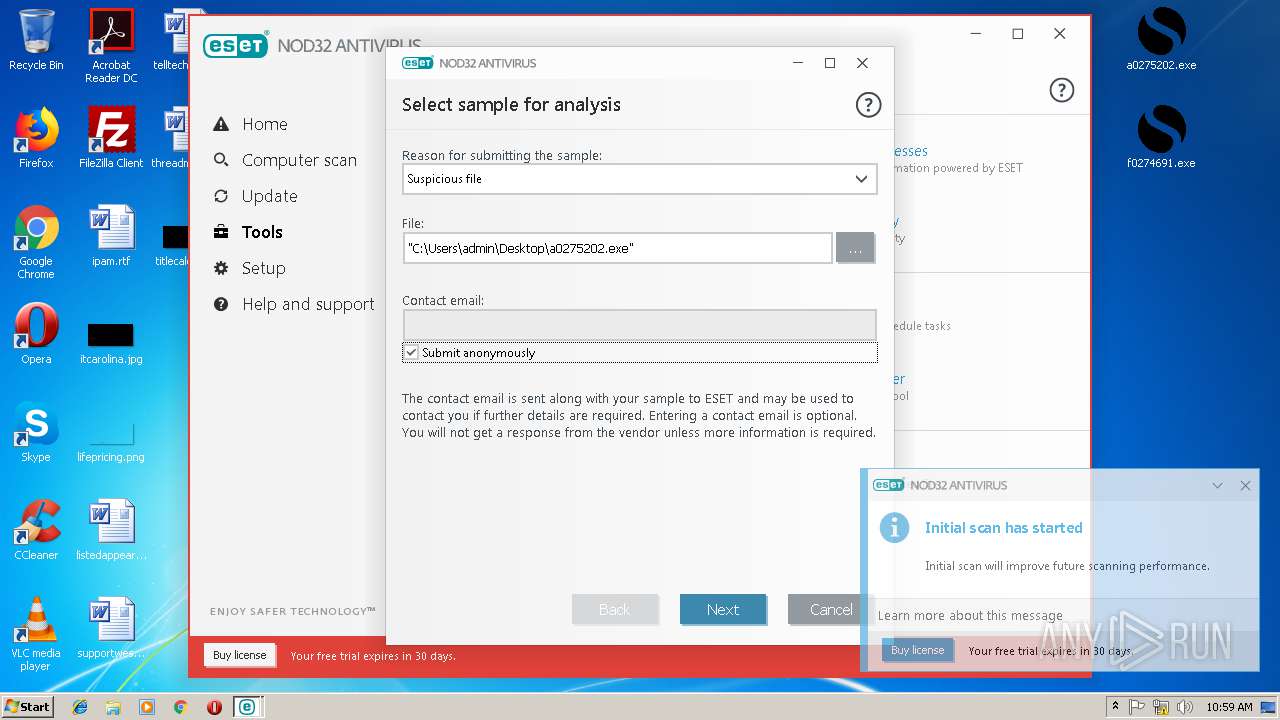Screen dimensions: 1280x720
Task: Click the file path input field
Action: point(618,248)
